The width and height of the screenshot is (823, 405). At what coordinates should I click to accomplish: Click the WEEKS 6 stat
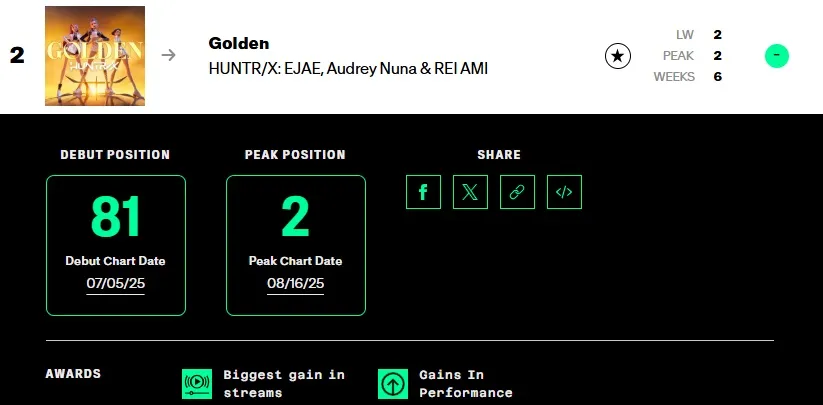[688, 77]
